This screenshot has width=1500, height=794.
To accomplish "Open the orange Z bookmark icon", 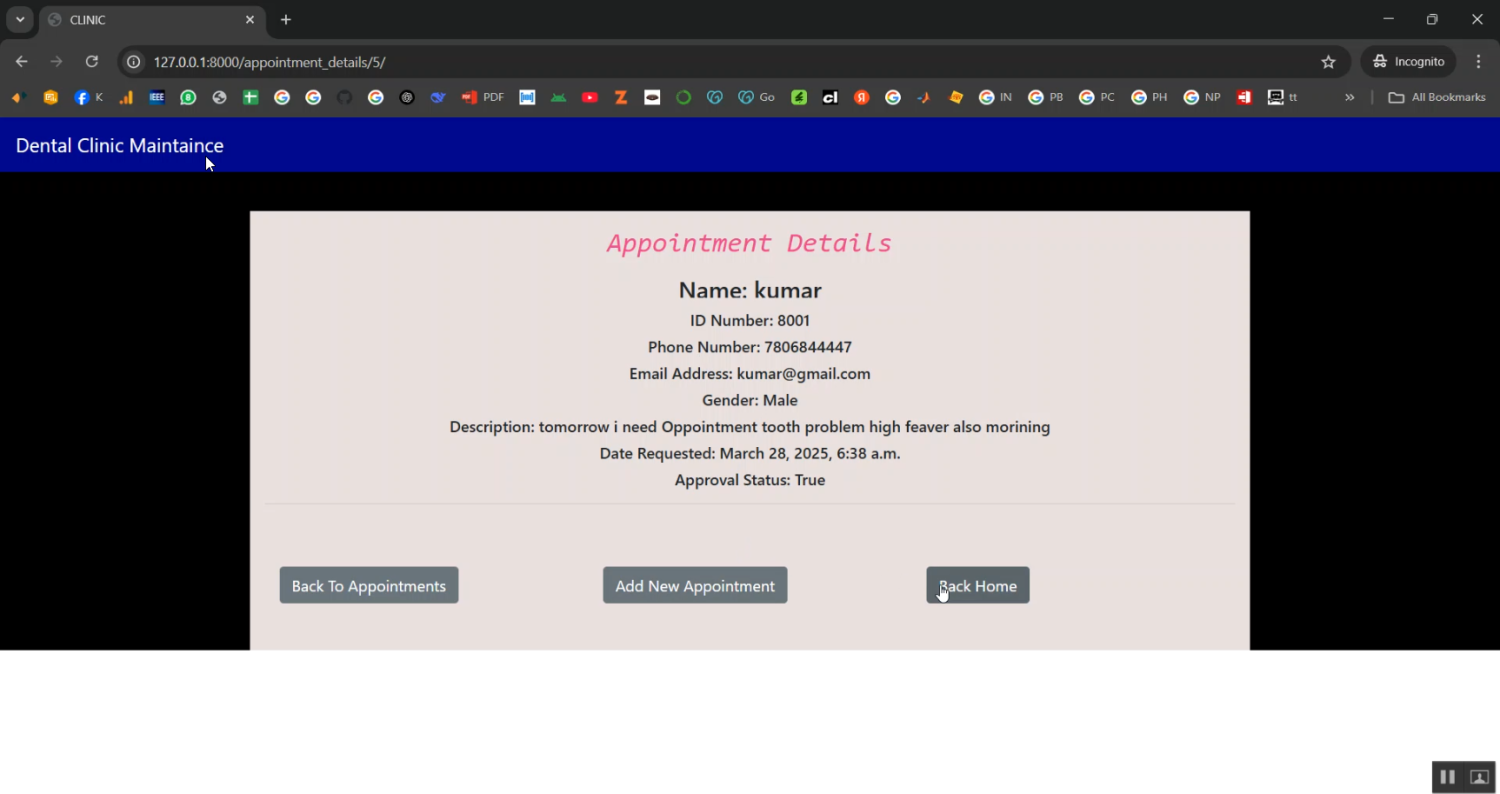I will coord(621,97).
